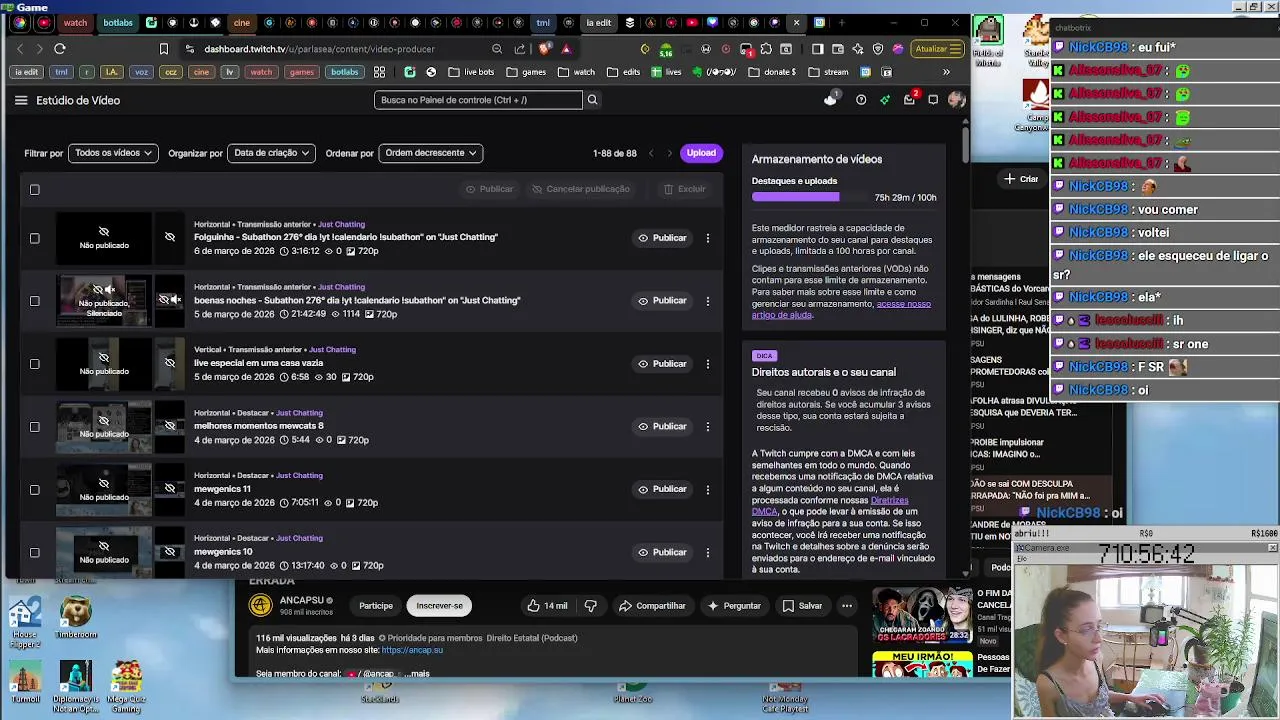Open the Todos os vídeos filter dropdown
Image resolution: width=1280 pixels, height=720 pixels.
pyautogui.click(x=112, y=153)
